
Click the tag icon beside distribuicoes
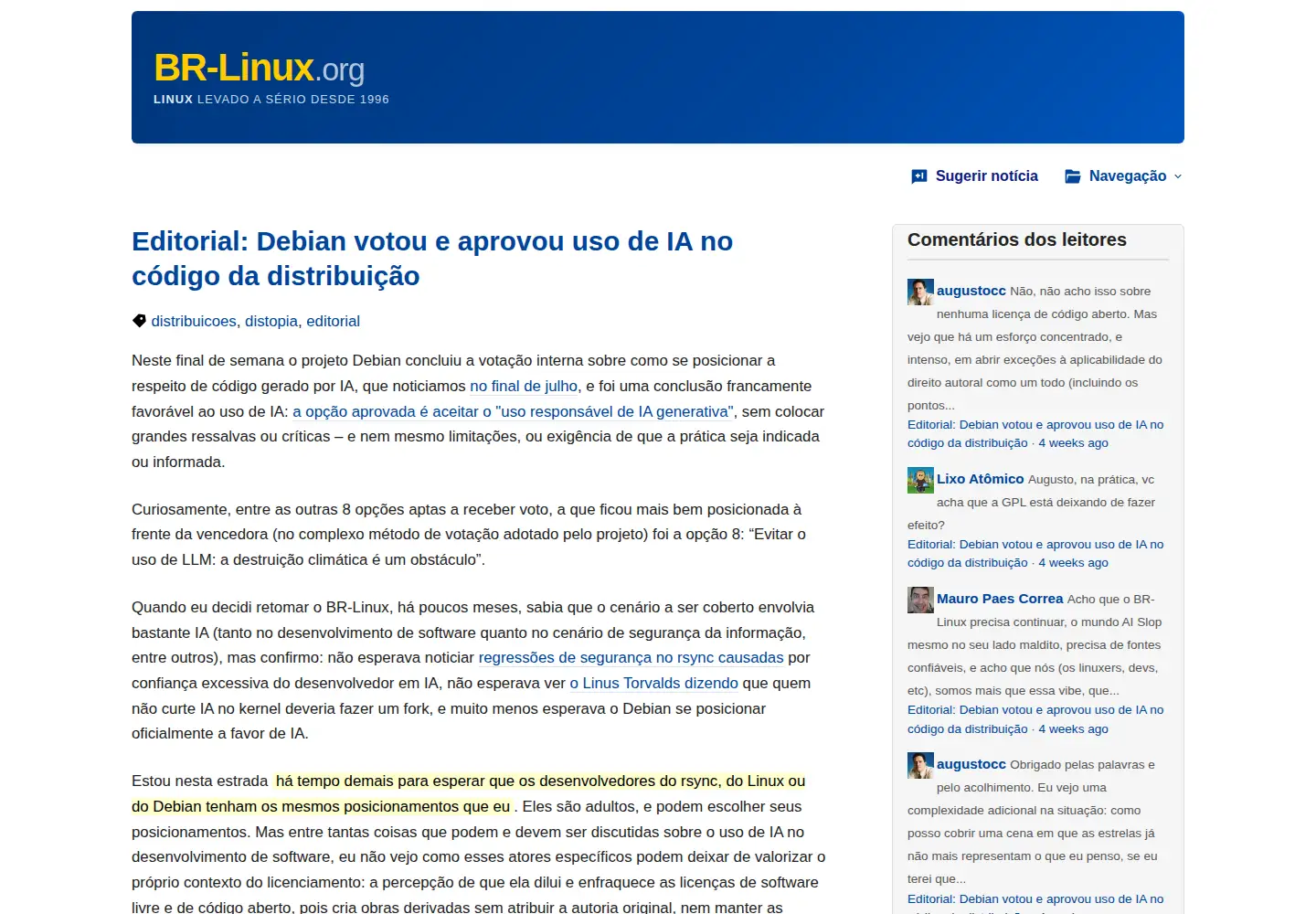tap(139, 321)
